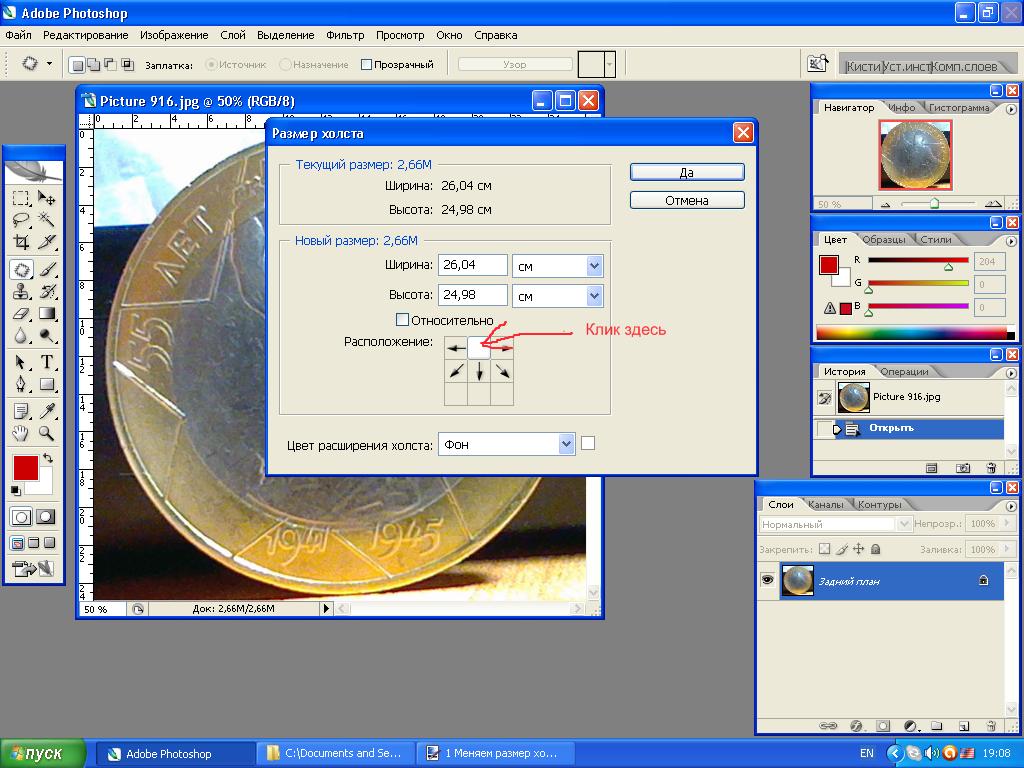Switch to the Каналы tab
This screenshot has width=1024, height=768.
click(x=825, y=505)
